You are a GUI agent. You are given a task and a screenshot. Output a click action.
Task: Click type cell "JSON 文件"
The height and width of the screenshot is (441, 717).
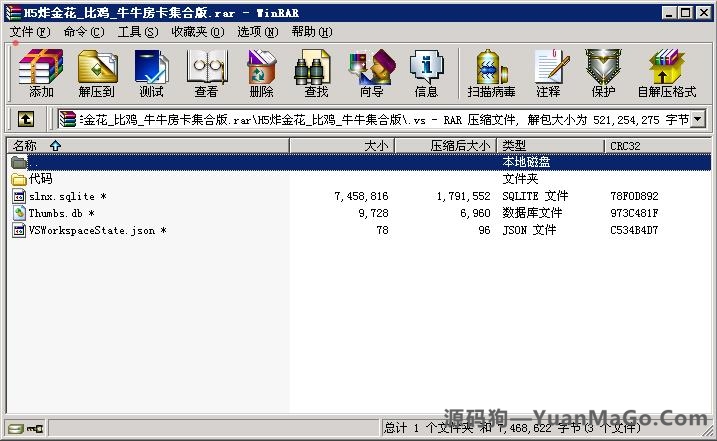click(x=529, y=230)
